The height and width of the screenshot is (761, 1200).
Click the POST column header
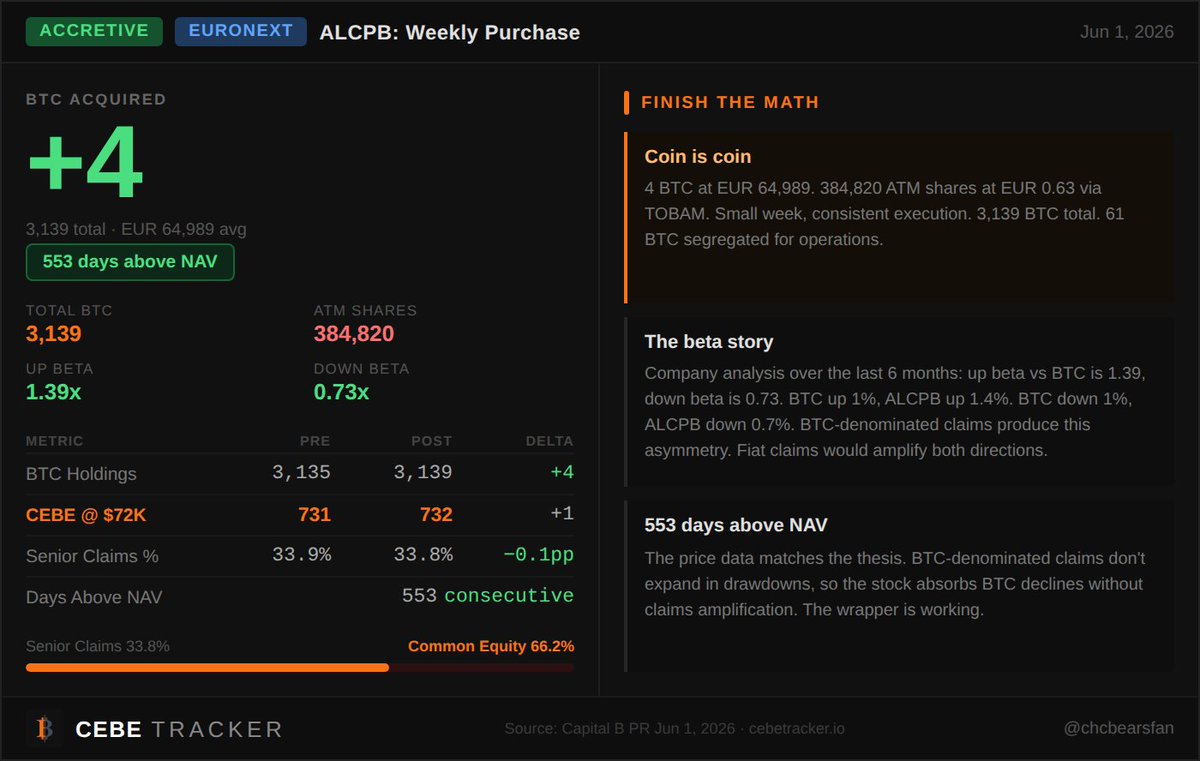(432, 441)
